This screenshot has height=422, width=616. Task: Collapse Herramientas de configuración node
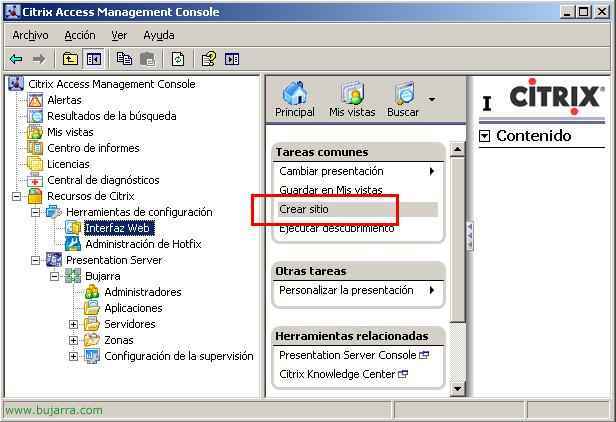[35, 212]
